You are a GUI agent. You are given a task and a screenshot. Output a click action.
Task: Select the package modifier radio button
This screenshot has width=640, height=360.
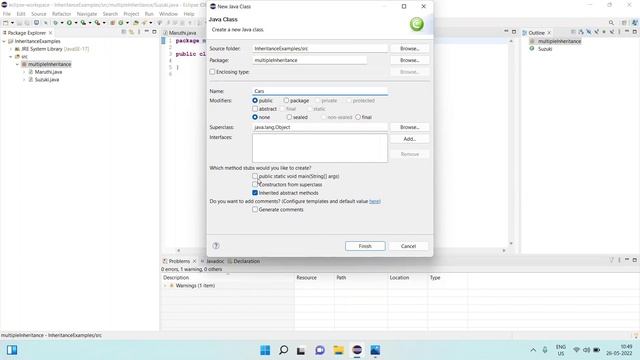click(x=286, y=100)
